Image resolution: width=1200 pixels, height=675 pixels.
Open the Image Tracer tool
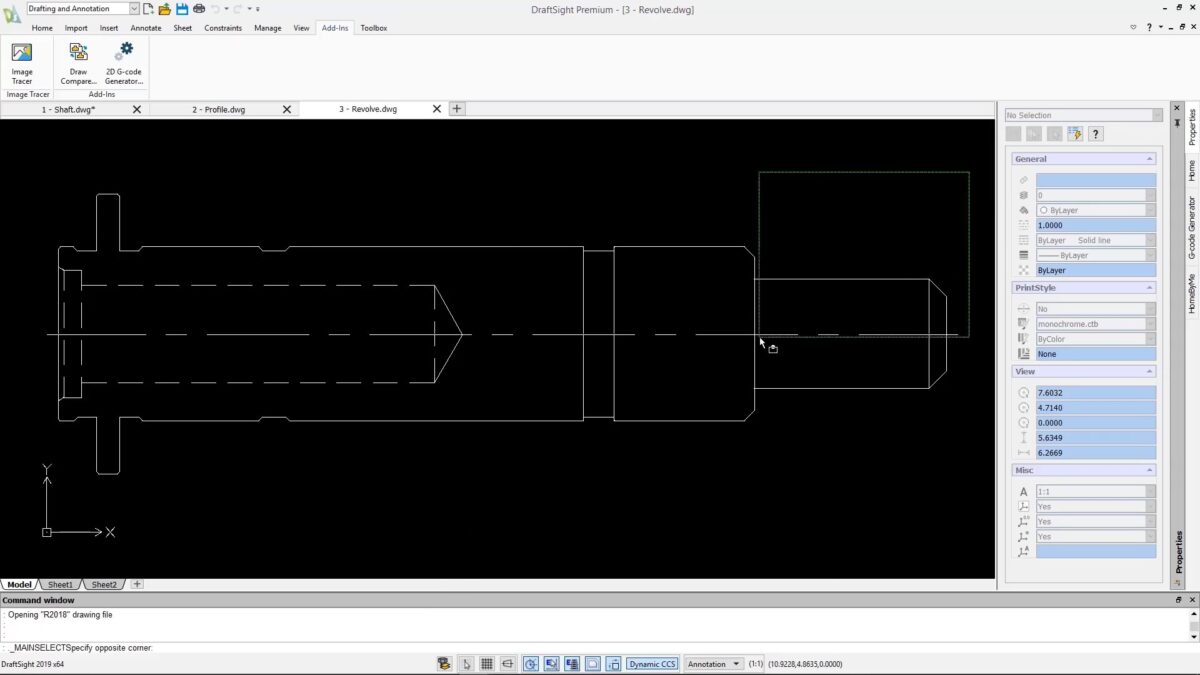click(21, 62)
